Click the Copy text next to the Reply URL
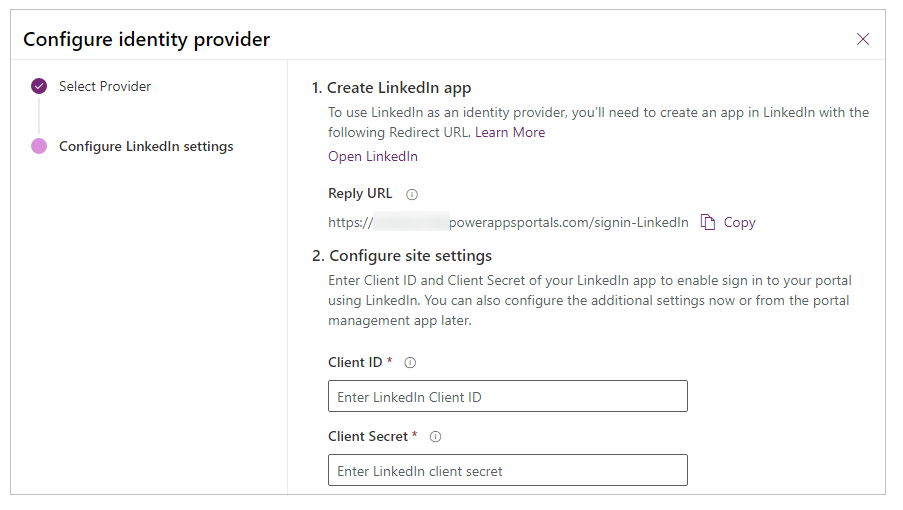Screen dimensions: 903x510 click(x=739, y=223)
